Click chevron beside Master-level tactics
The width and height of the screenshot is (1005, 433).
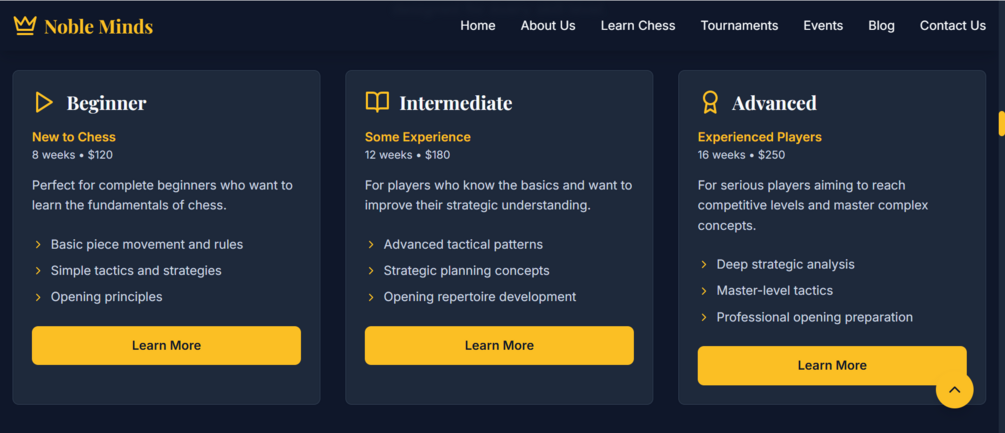[704, 291]
